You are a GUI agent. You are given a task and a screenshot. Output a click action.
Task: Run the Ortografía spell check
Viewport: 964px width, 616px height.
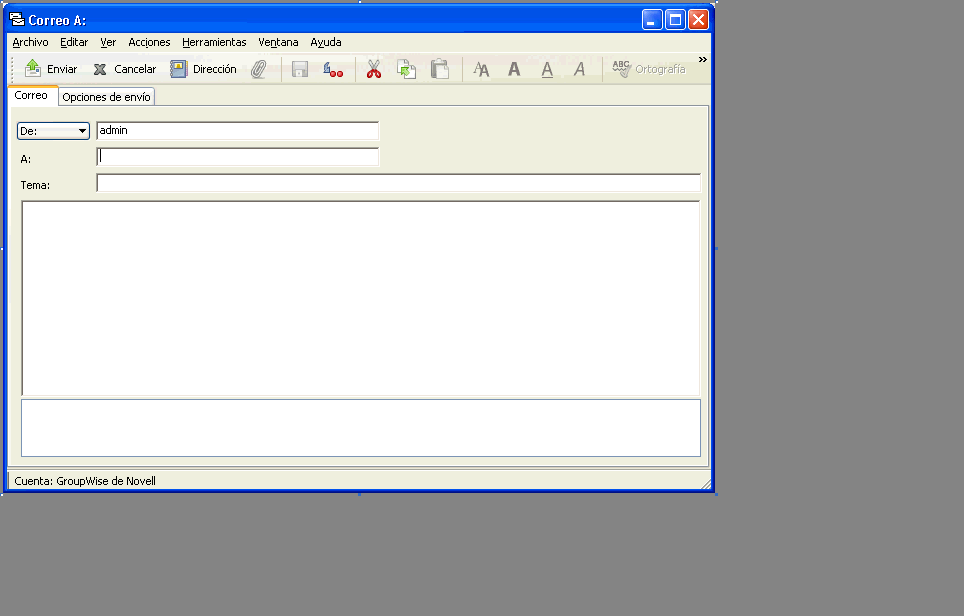tap(649, 69)
